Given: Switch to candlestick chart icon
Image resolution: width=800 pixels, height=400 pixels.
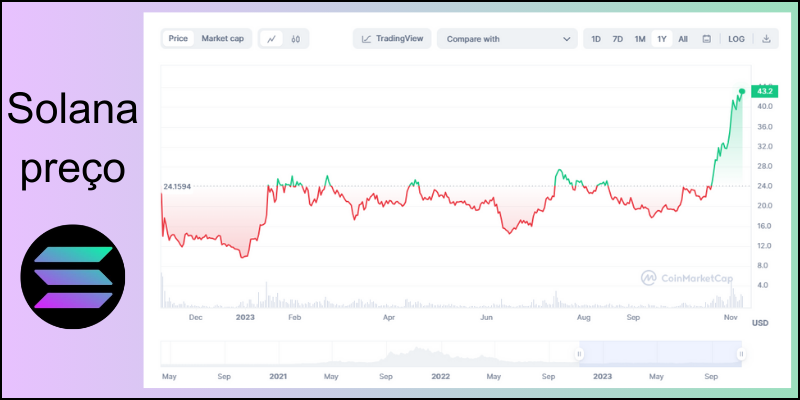Looking at the screenshot, I should tap(296, 39).
